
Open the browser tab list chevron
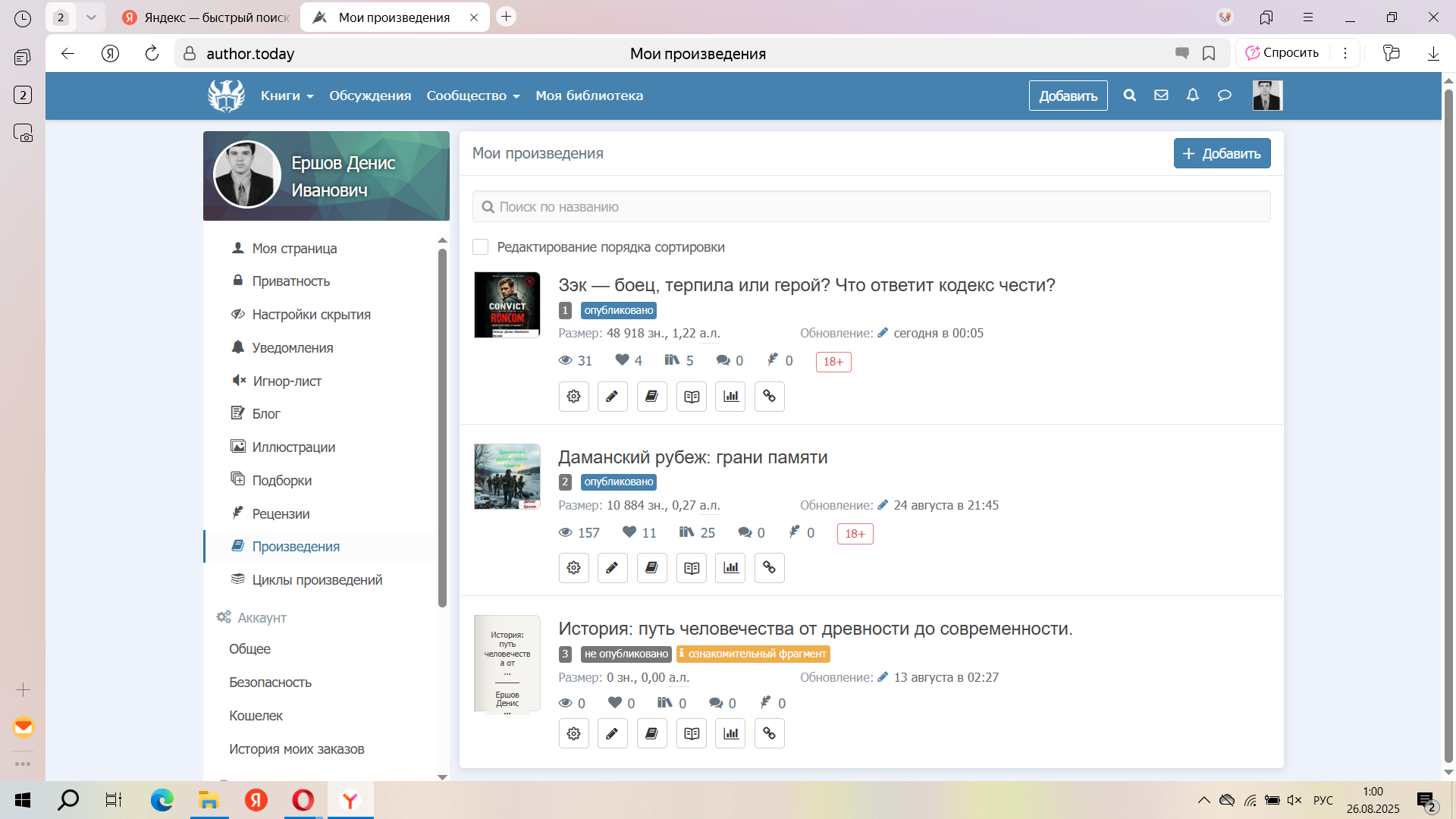(x=91, y=17)
